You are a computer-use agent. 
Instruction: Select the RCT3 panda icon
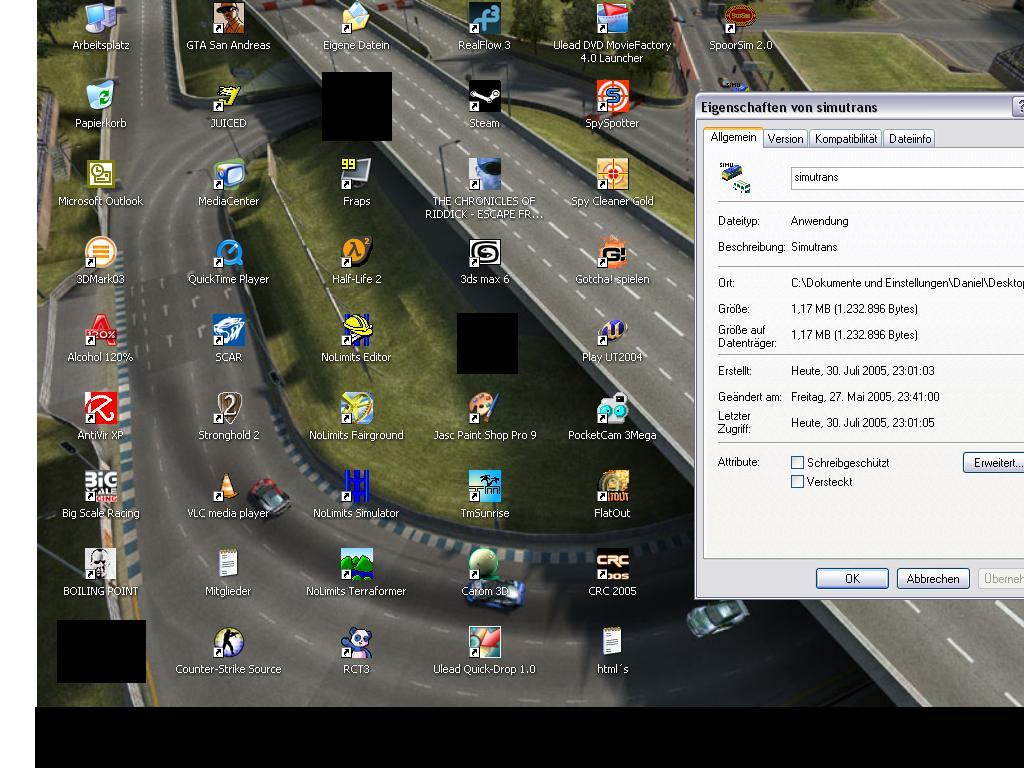pos(356,643)
